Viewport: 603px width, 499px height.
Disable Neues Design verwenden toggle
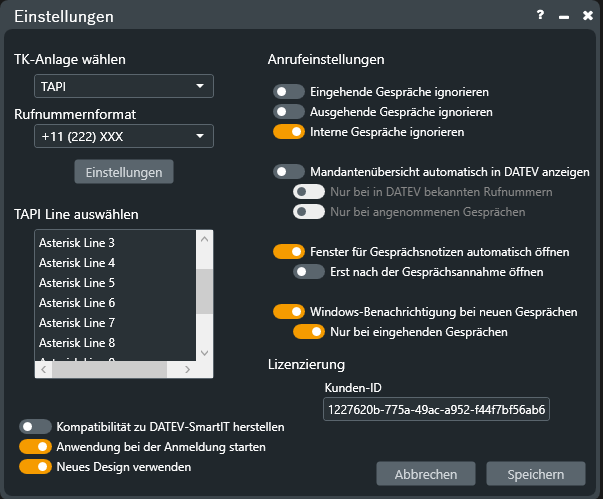[x=35, y=466]
